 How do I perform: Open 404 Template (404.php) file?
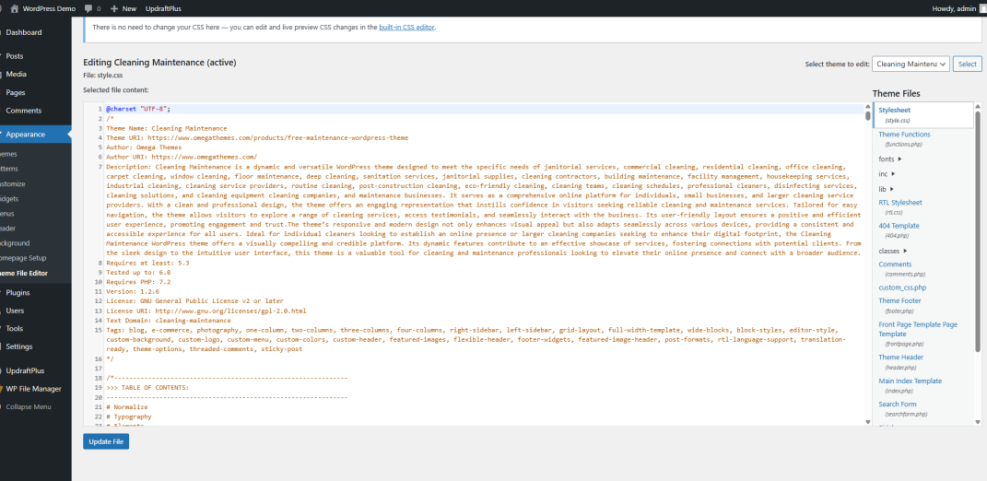point(899,230)
